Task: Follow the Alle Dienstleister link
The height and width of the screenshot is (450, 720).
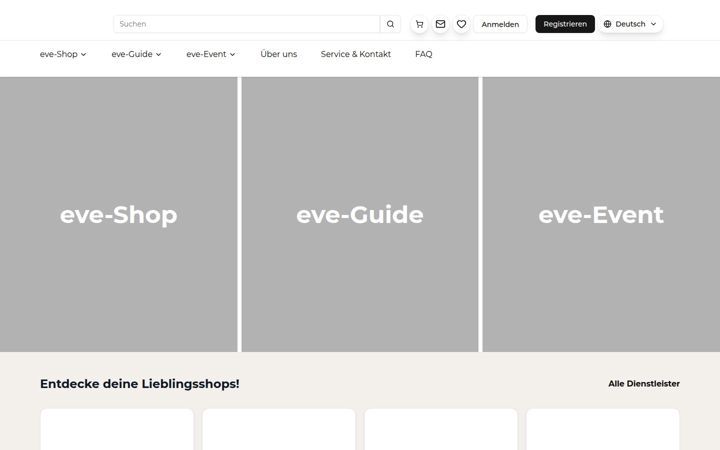Action: point(644,384)
